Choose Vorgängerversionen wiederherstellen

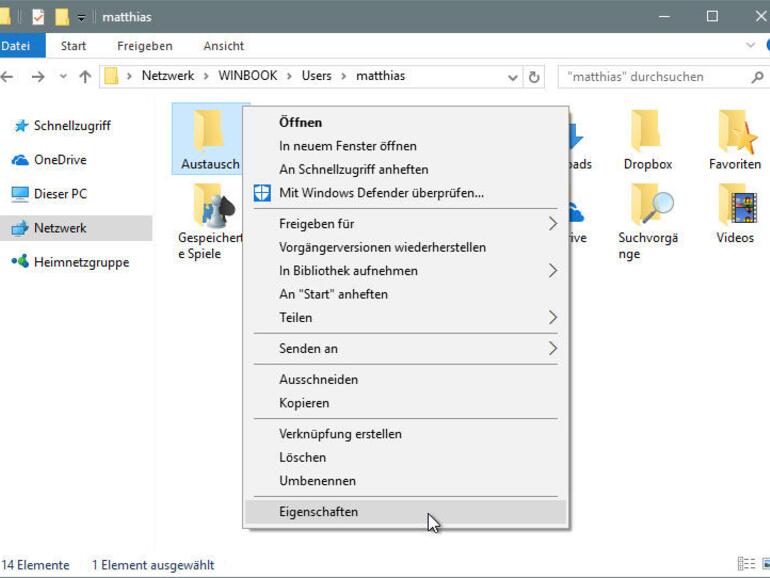(406, 248)
